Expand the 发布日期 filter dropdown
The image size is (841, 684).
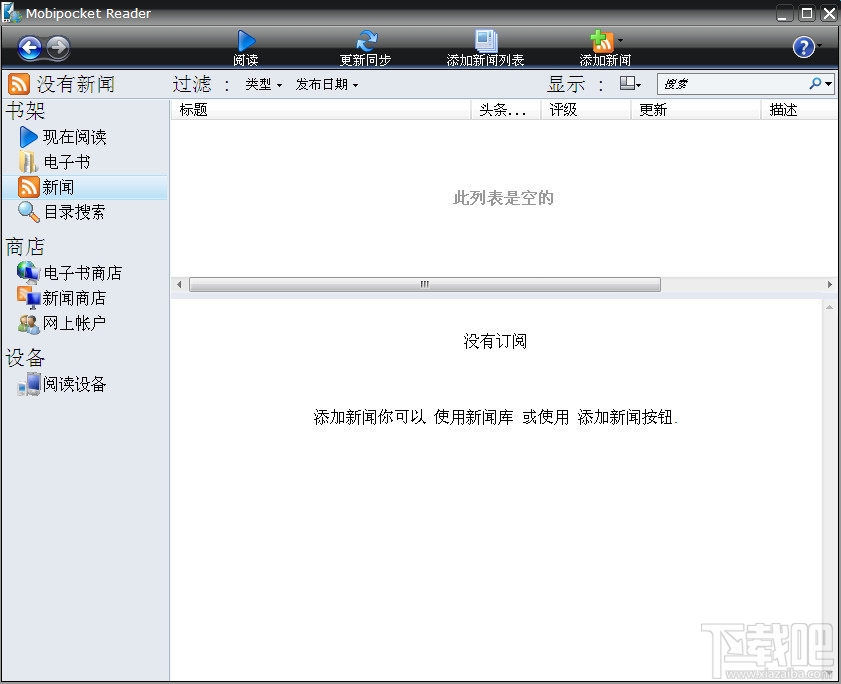(x=326, y=85)
